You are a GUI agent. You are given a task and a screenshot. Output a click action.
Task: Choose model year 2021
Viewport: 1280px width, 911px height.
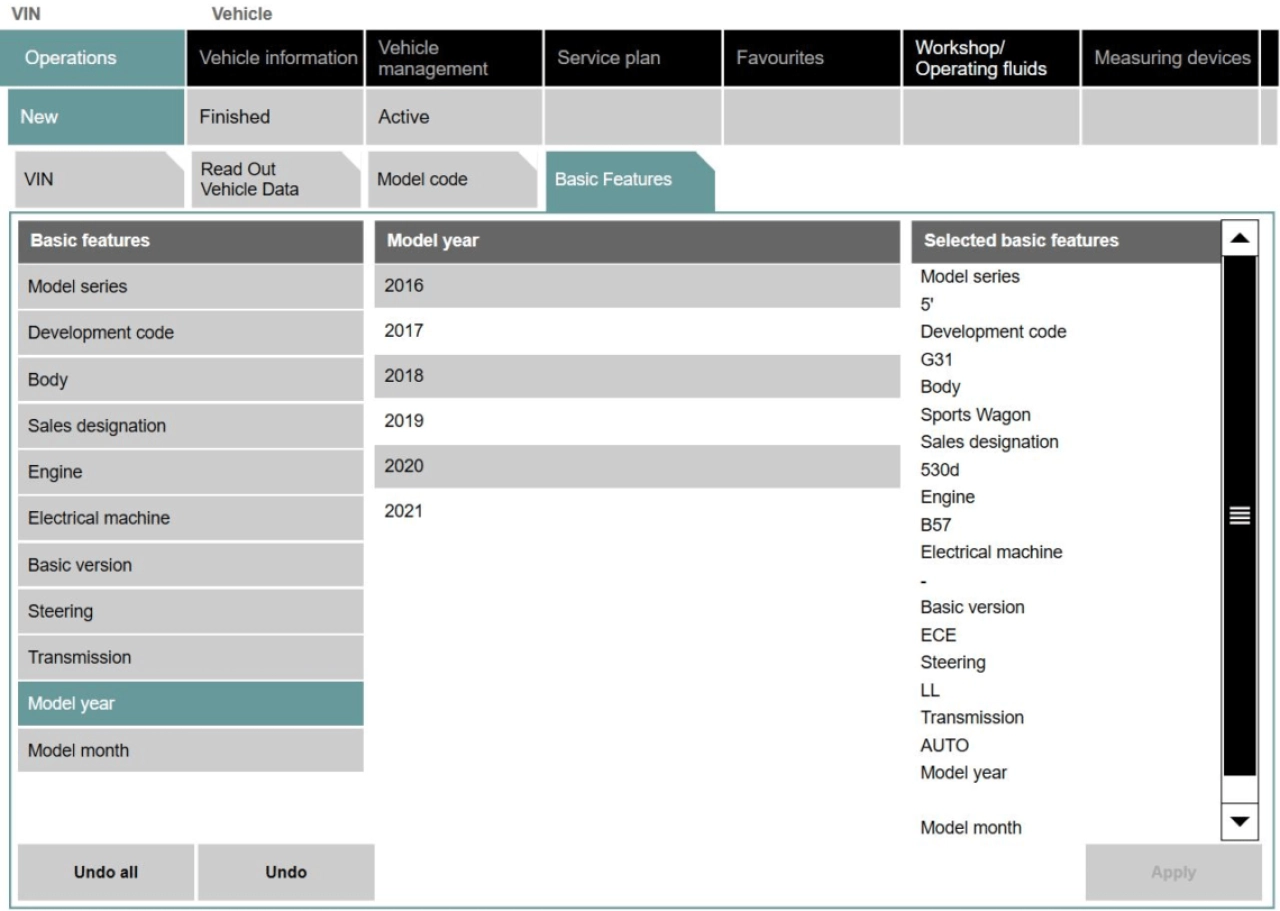(637, 511)
